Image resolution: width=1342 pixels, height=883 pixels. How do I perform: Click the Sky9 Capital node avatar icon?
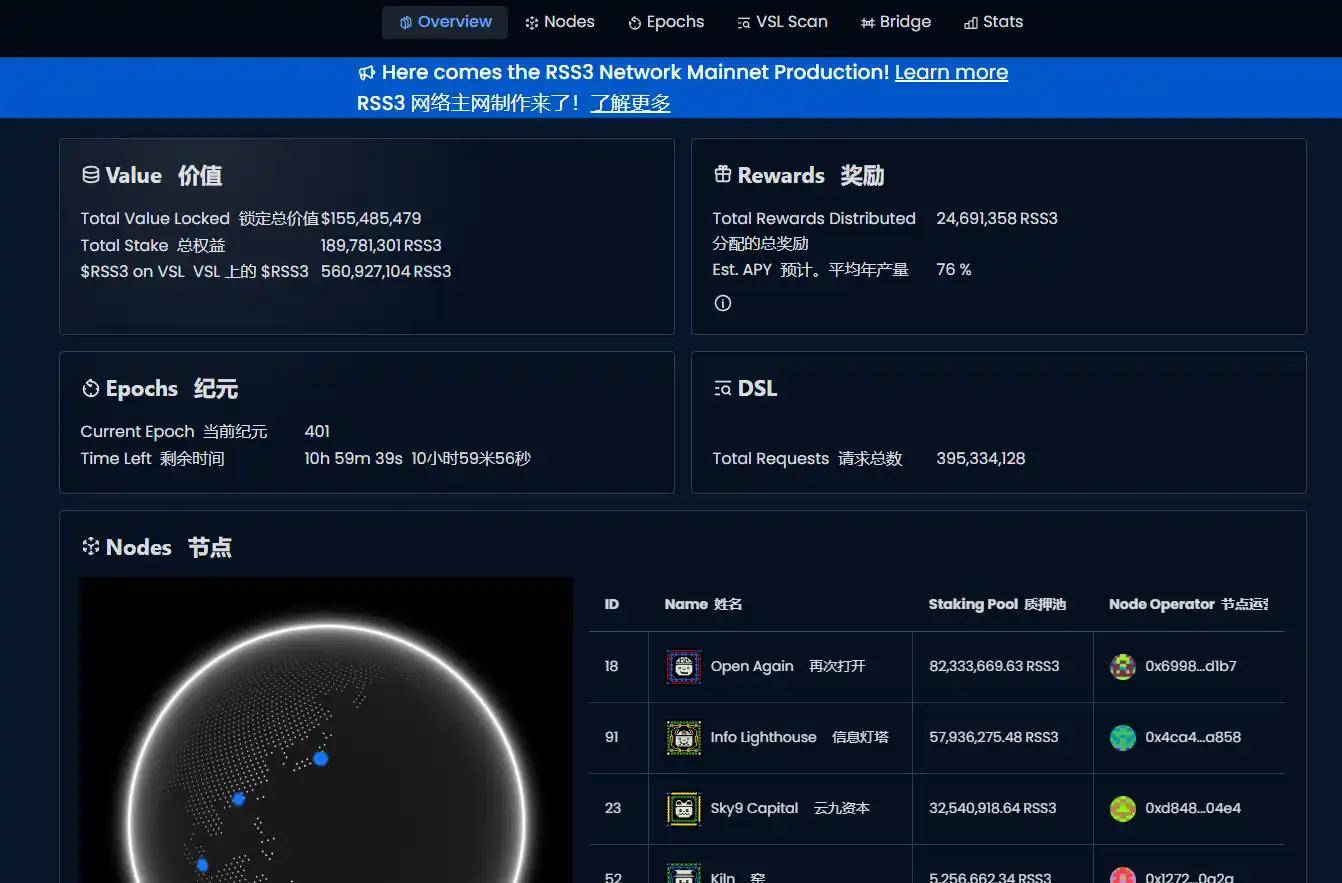[684, 809]
